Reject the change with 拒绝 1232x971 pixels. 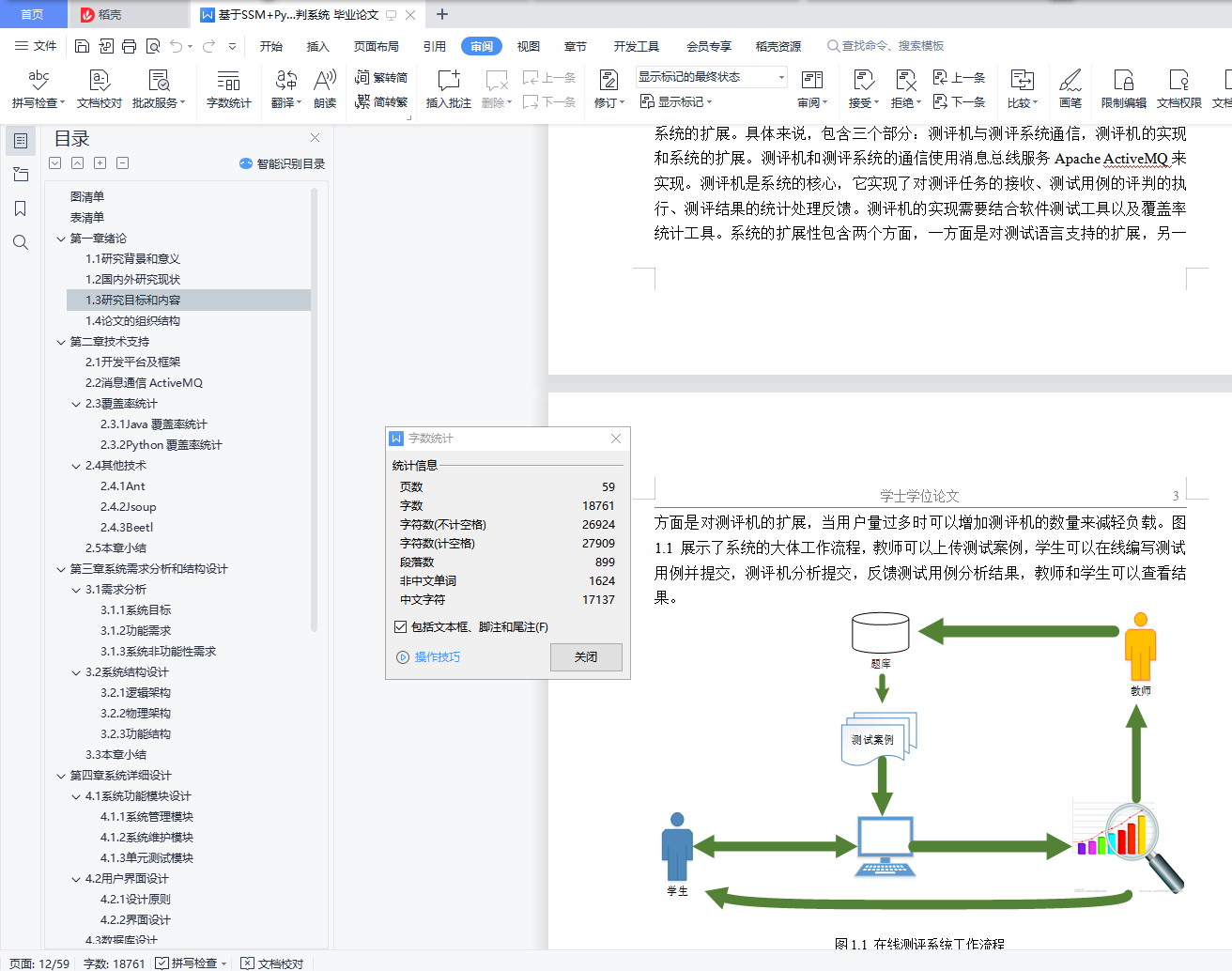click(906, 89)
